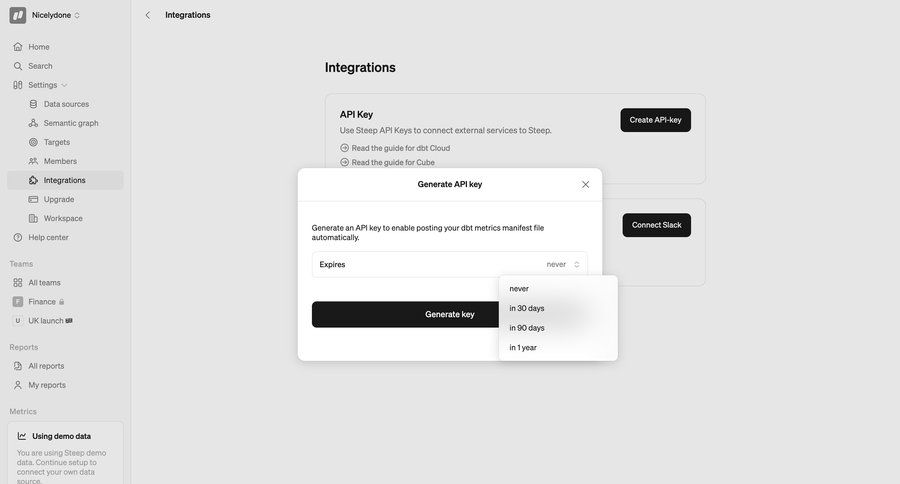
Task: Open Data sources from sidebar
Action: click(x=66, y=104)
